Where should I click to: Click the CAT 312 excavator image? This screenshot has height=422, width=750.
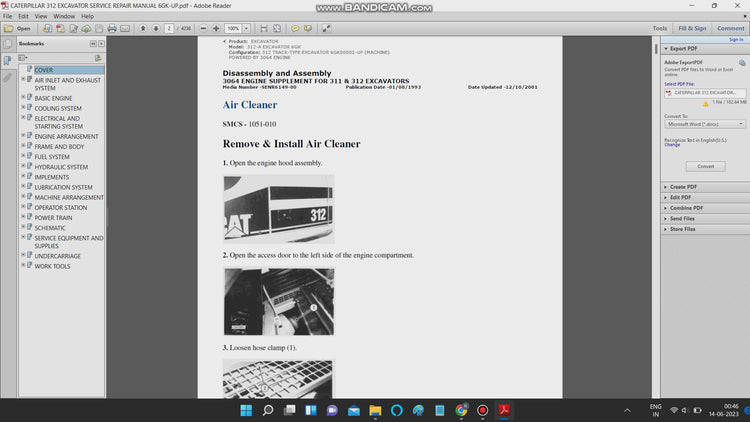pos(279,209)
